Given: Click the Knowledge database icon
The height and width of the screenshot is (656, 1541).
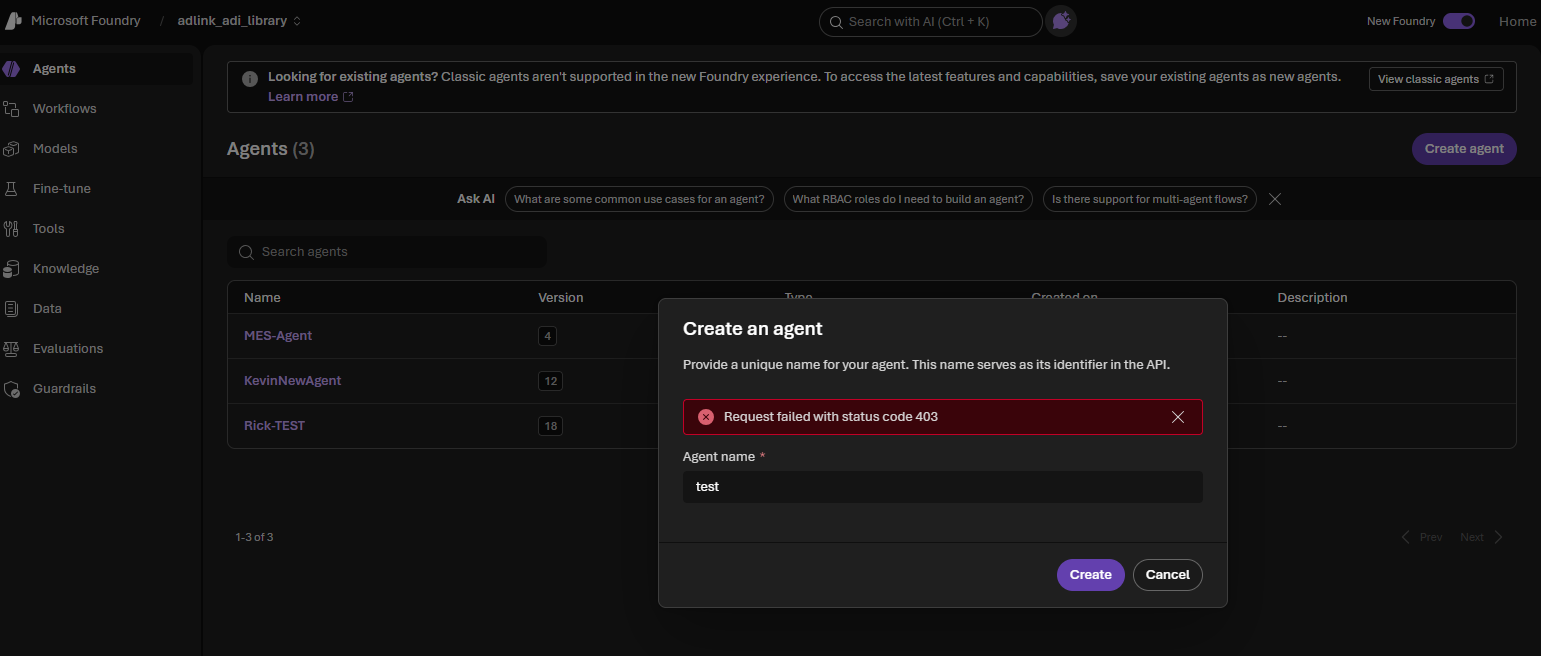Looking at the screenshot, I should coord(12,269).
